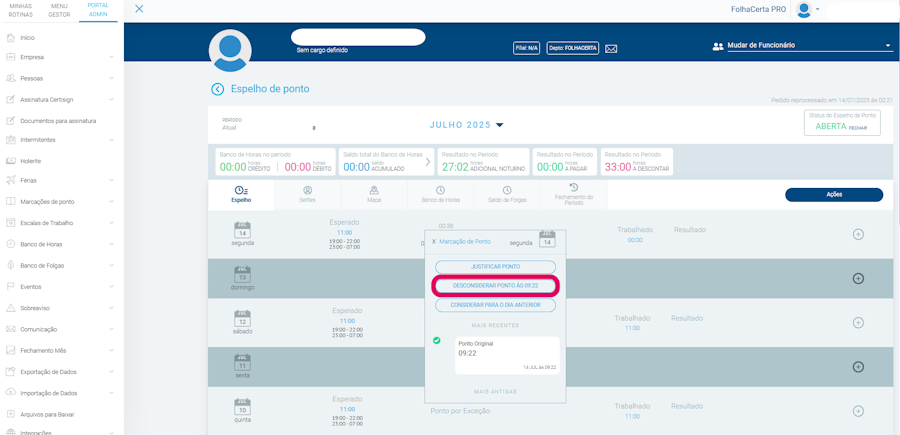Screen dimensions: 900x435
Task: Click the envelope icon next to Depto FOLHACERTA
Action: pos(611,49)
